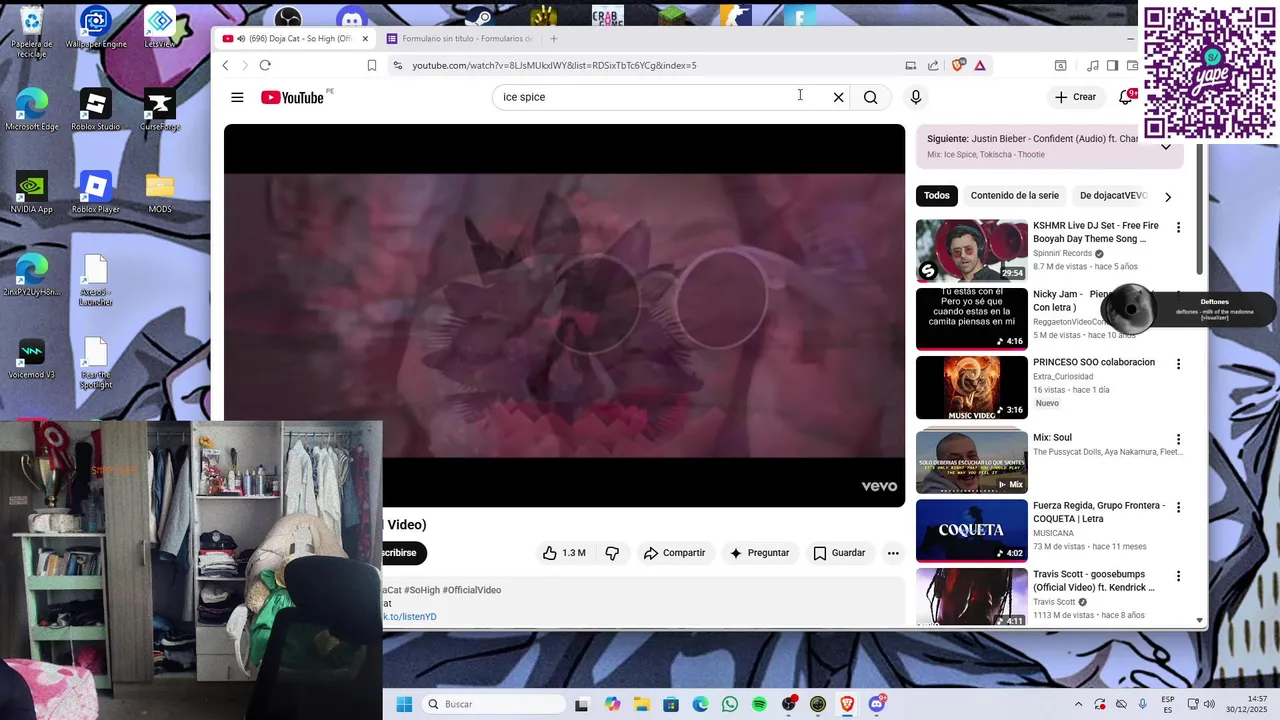Open File Explorer from the taskbar
The width and height of the screenshot is (1280, 720).
point(641,704)
